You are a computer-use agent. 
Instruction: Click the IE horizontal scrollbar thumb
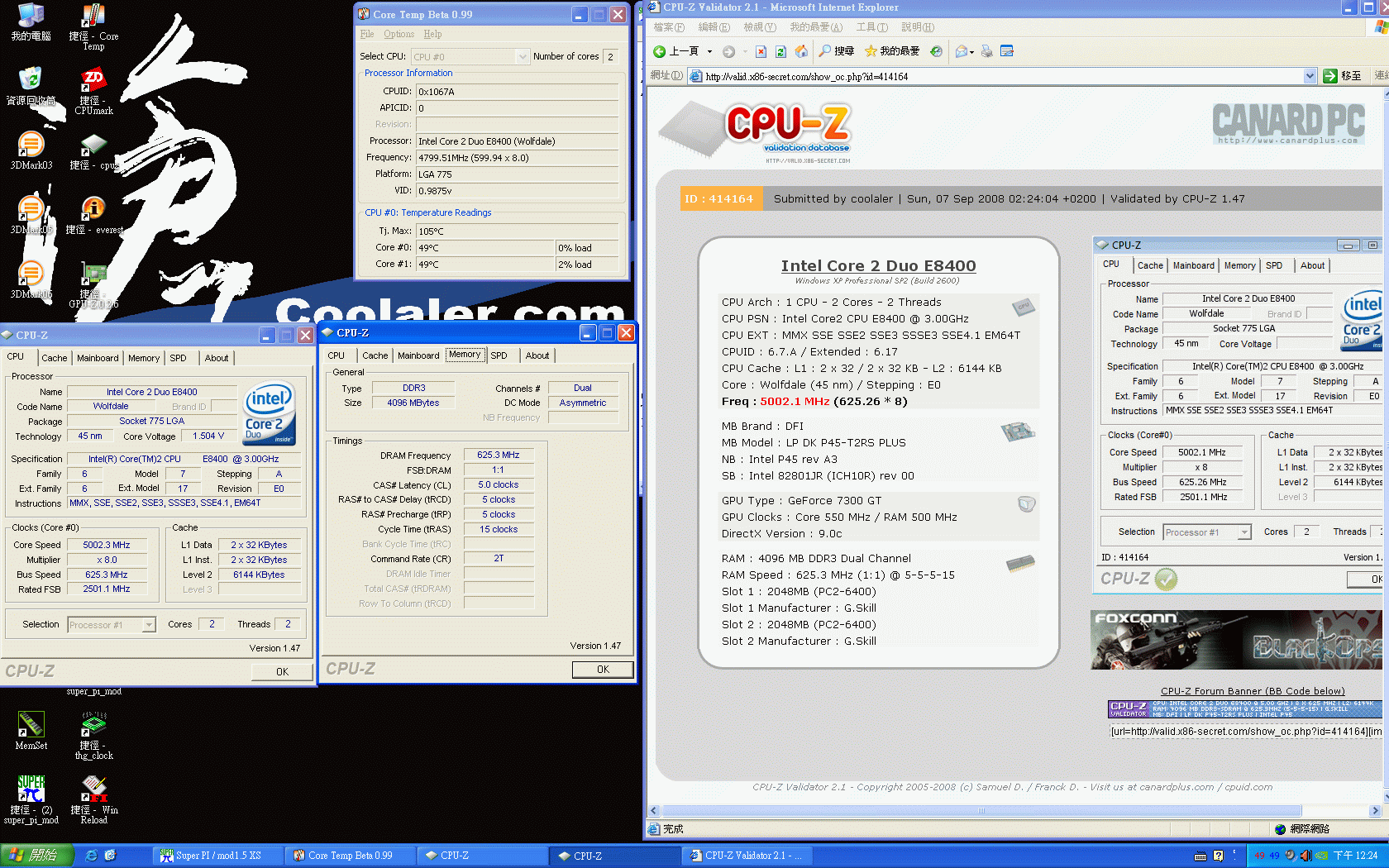pos(981,811)
